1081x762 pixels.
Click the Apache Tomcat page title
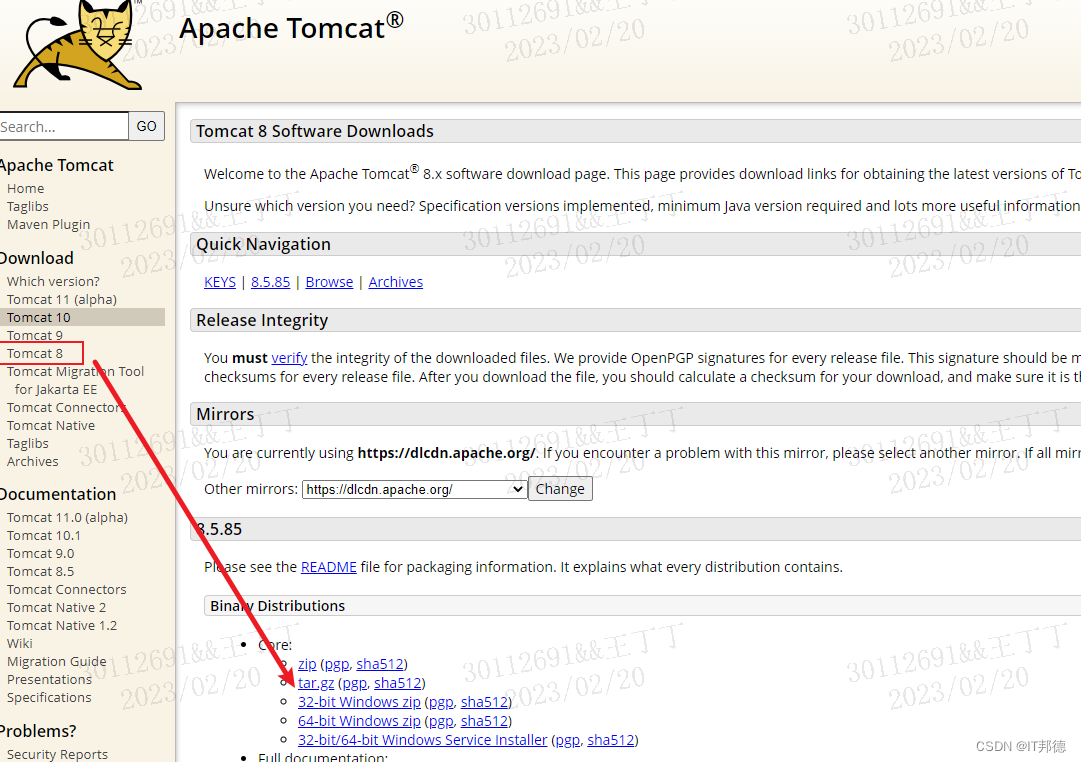tap(291, 28)
